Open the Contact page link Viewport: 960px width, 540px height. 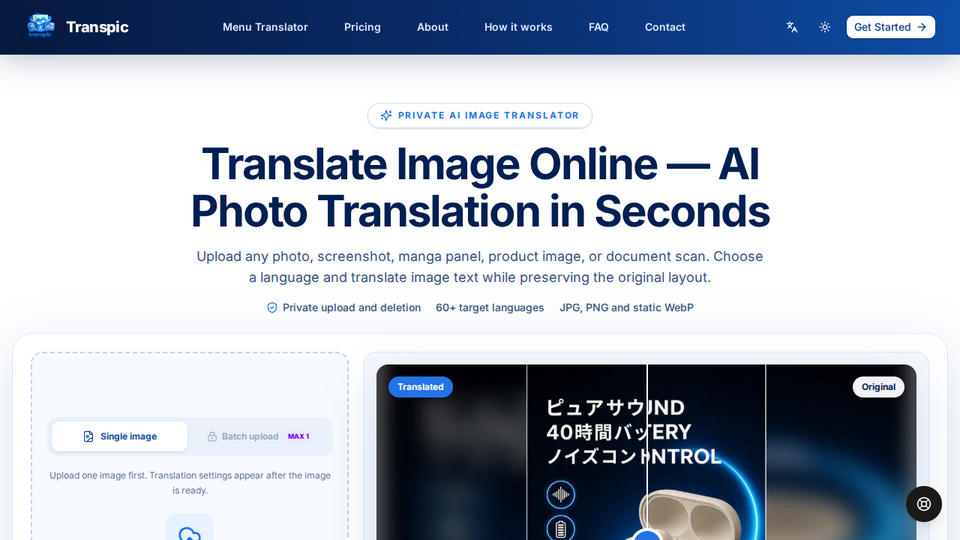pyautogui.click(x=665, y=27)
